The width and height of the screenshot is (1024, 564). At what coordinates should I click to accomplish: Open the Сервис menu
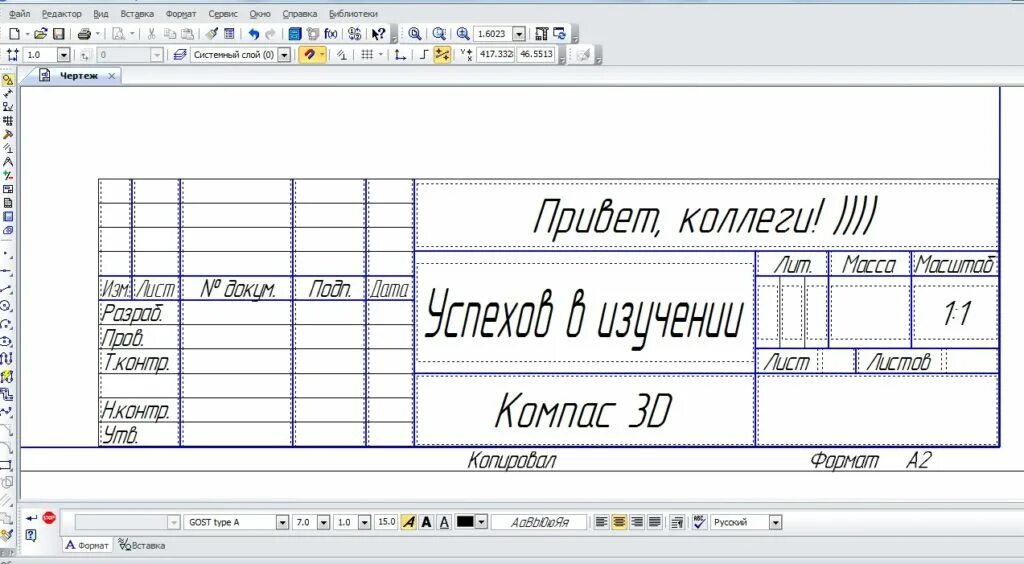(223, 14)
